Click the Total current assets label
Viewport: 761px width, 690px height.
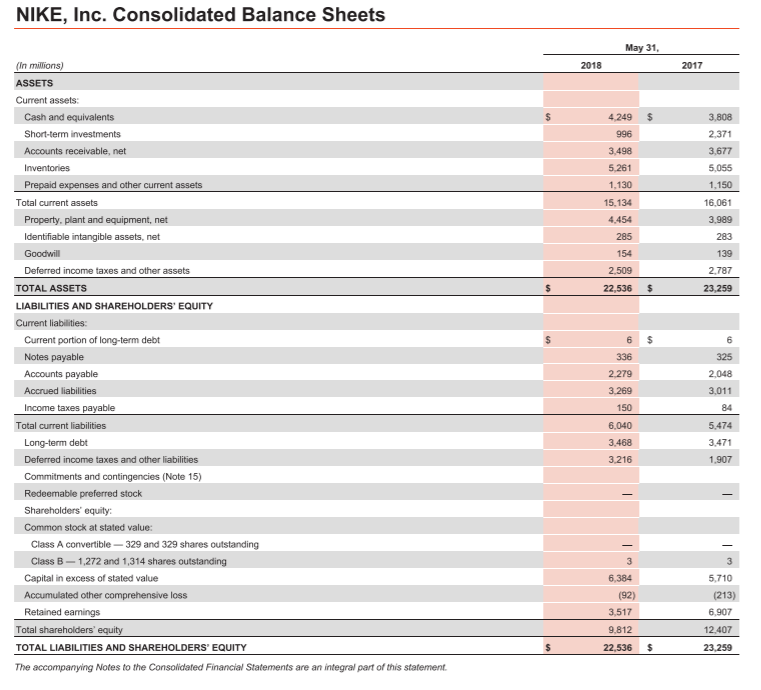point(56,203)
